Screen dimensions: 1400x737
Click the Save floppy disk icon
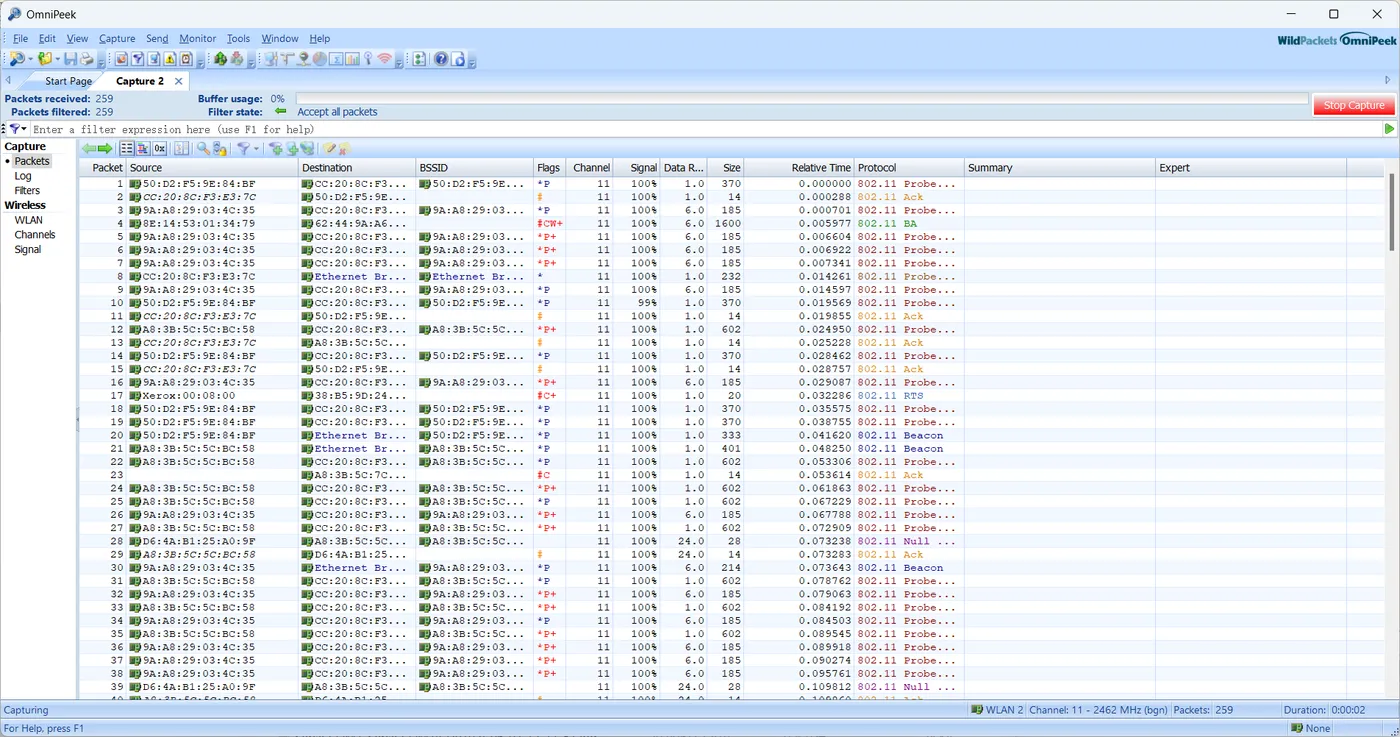[x=70, y=59]
